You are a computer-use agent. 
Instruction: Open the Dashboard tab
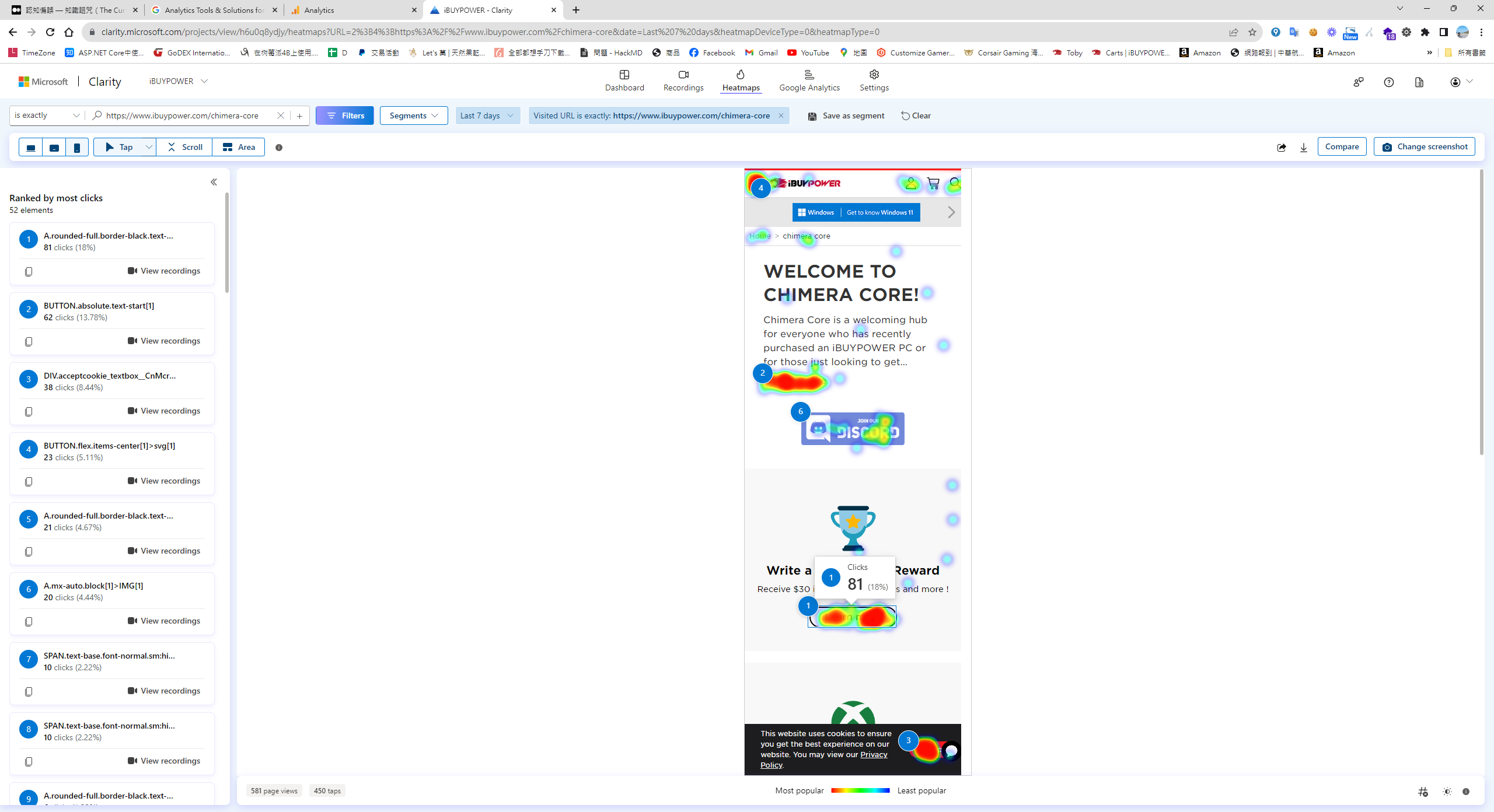coord(624,80)
